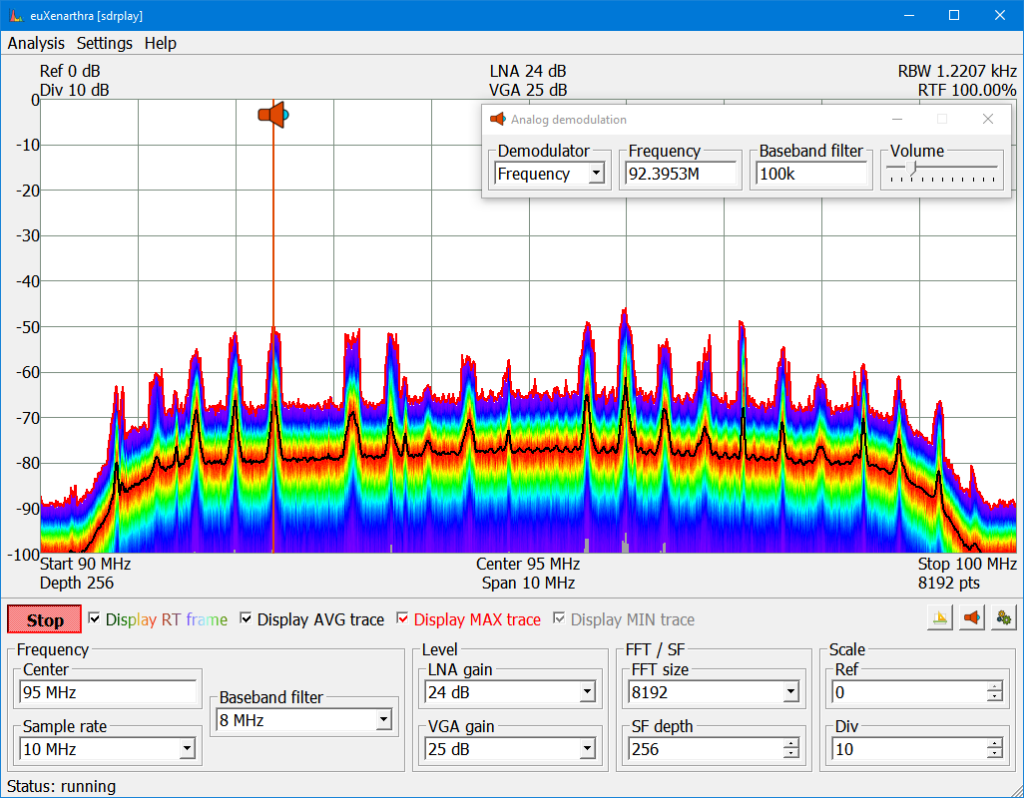Image resolution: width=1024 pixels, height=798 pixels.
Task: Open the colored gears settings button
Action: point(1004,618)
